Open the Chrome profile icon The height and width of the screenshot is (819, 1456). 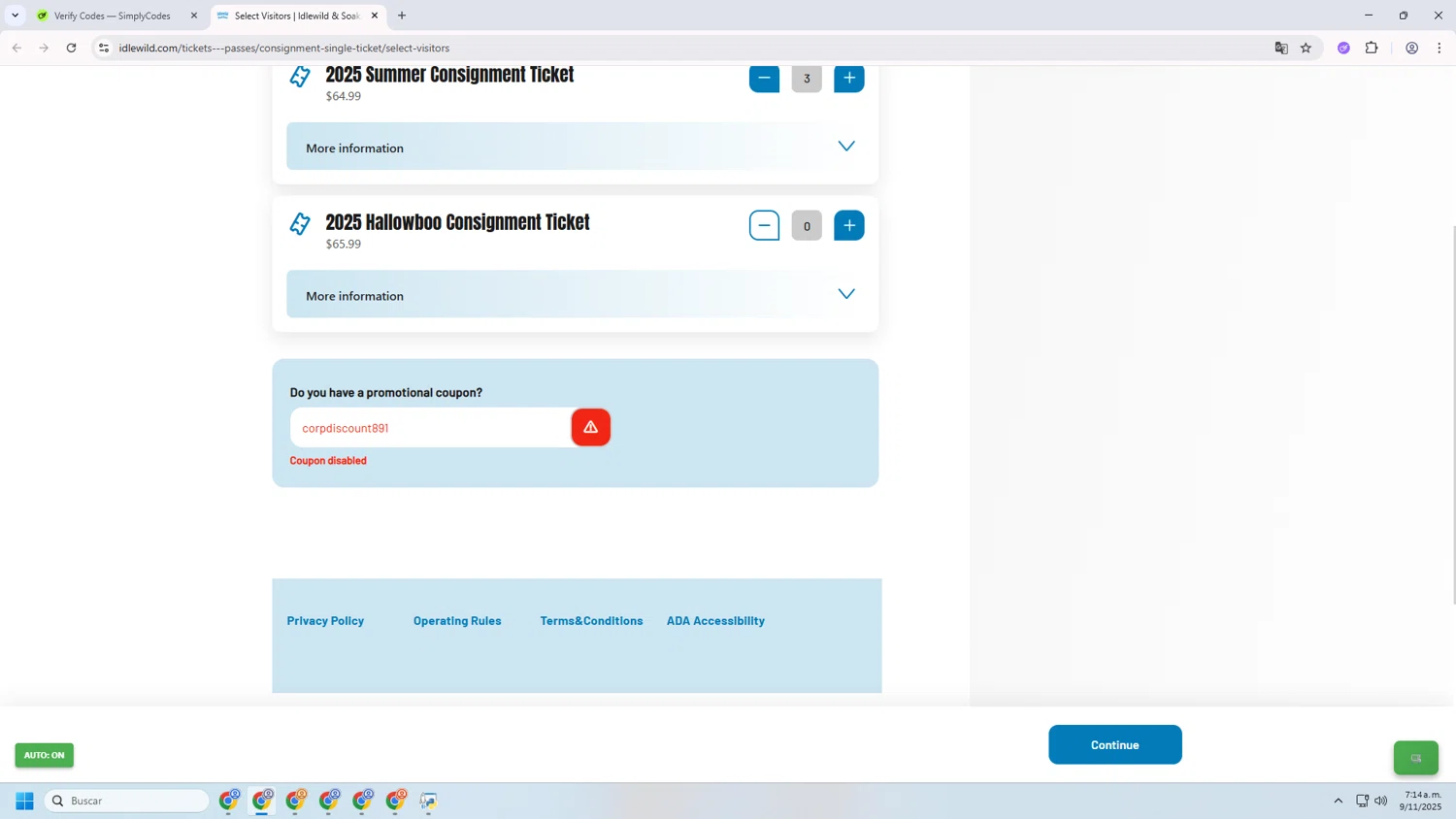pyautogui.click(x=1412, y=48)
